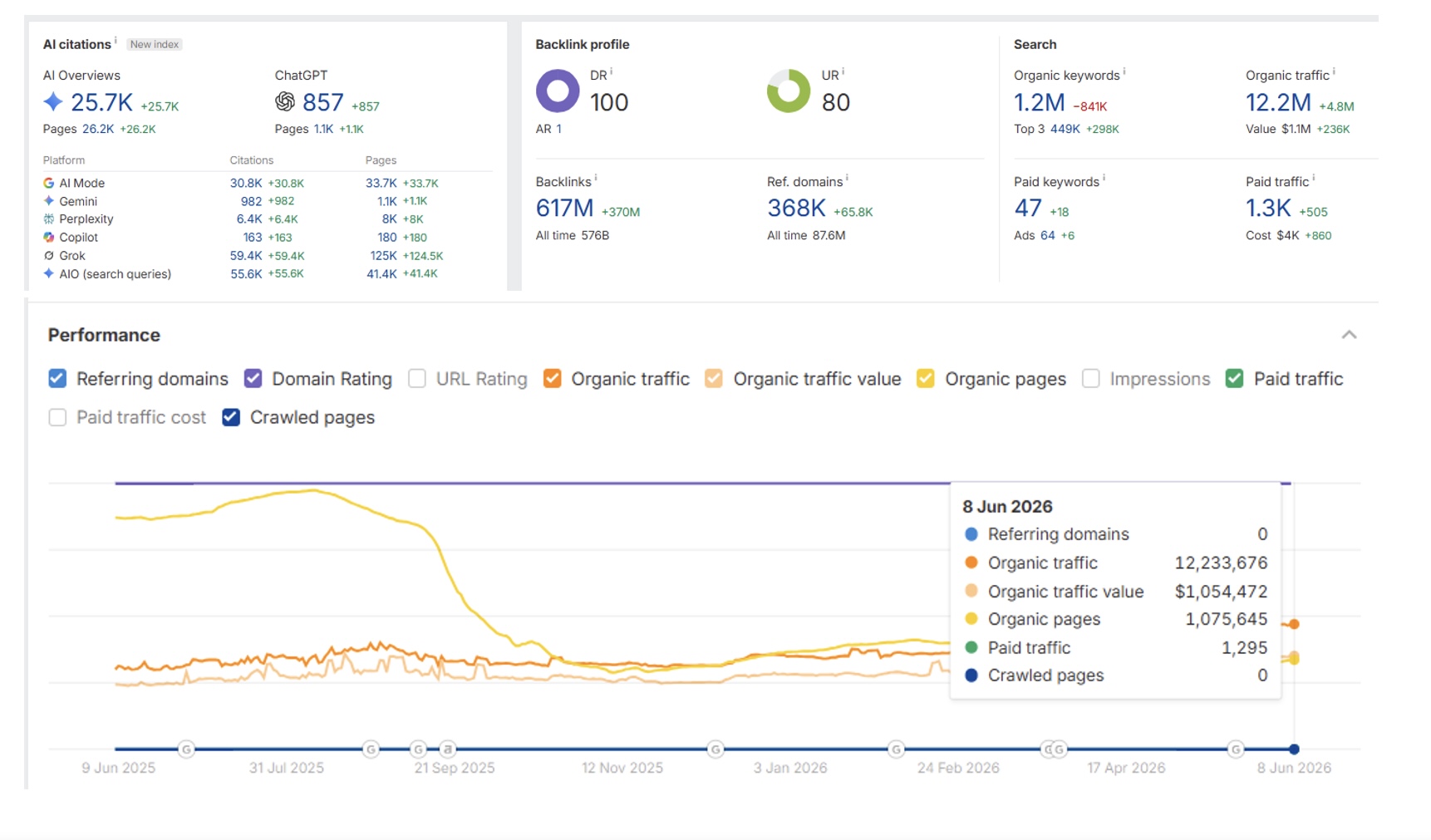Click the green UR donut chart
This screenshot has height=840, width=1431.
789,91
